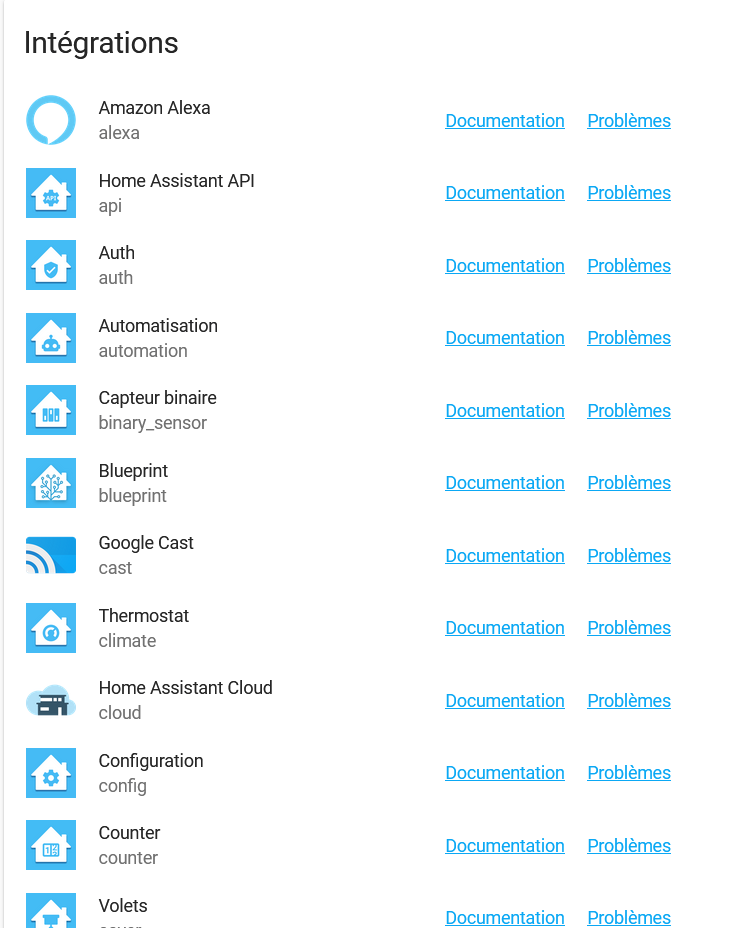
Task: Open Documentation link for Google Cast
Action: pyautogui.click(x=504, y=556)
